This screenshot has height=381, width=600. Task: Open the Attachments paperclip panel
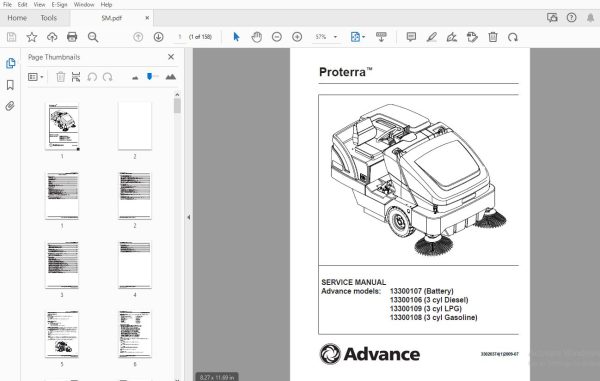tap(10, 106)
